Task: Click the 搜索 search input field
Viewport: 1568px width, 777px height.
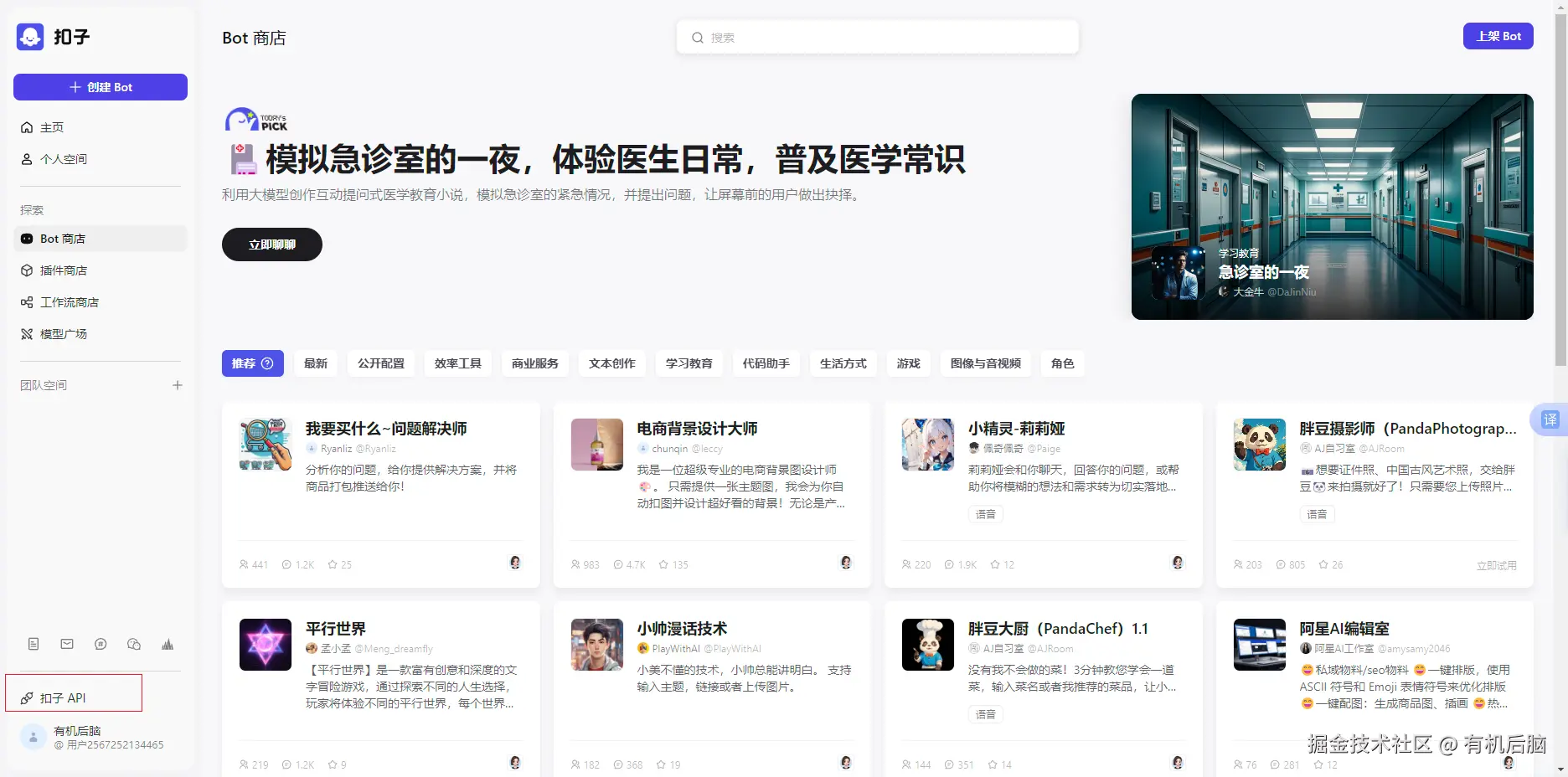Action: pyautogui.click(x=878, y=38)
